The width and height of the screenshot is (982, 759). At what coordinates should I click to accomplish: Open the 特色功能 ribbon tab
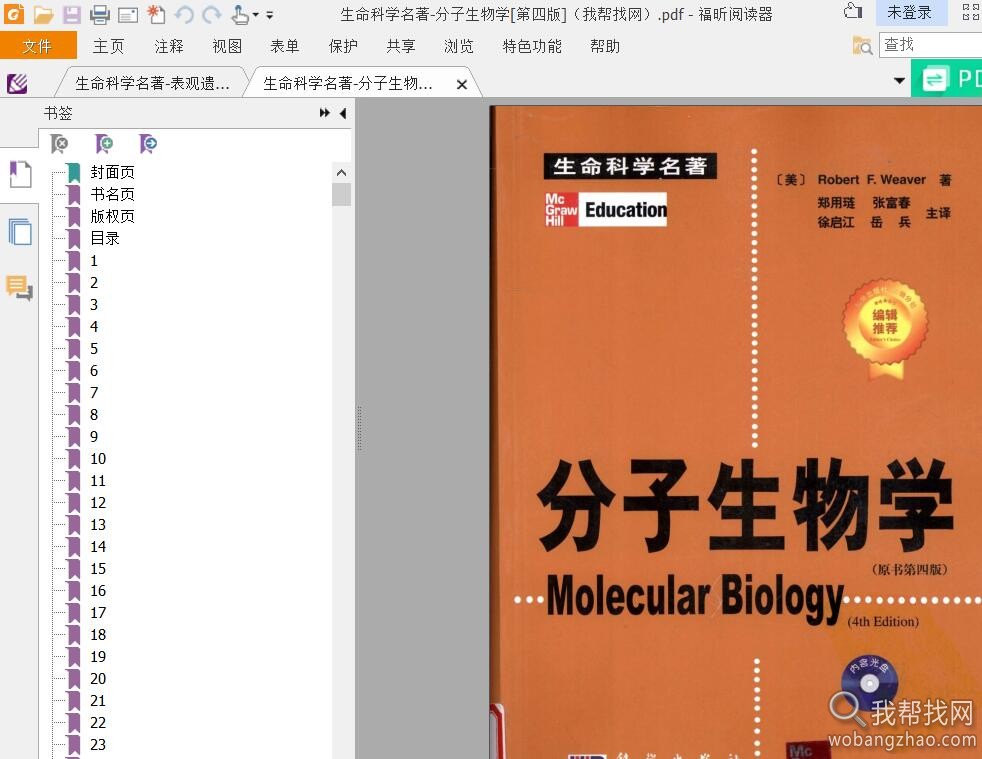[x=532, y=46]
